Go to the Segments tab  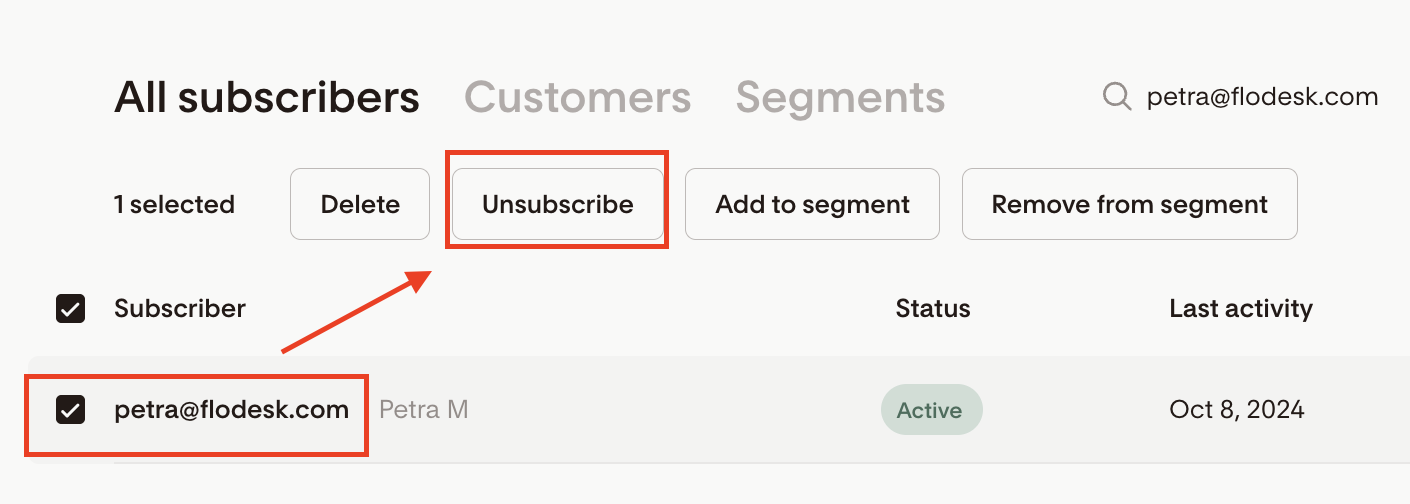840,97
